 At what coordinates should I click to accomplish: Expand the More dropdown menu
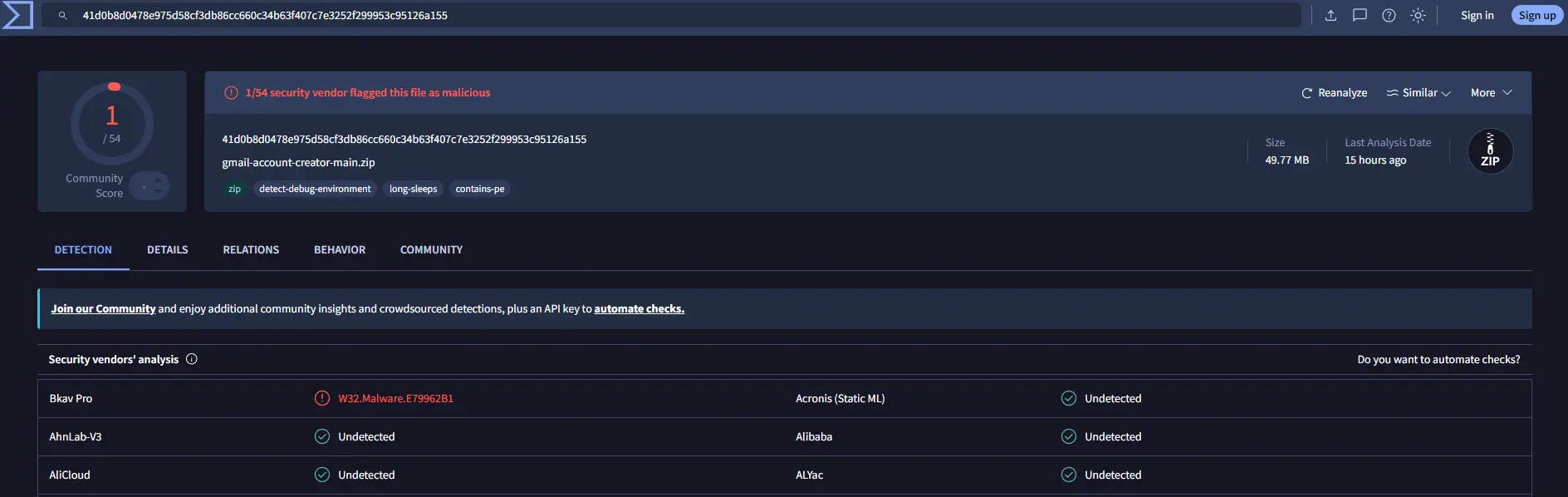tap(1492, 93)
